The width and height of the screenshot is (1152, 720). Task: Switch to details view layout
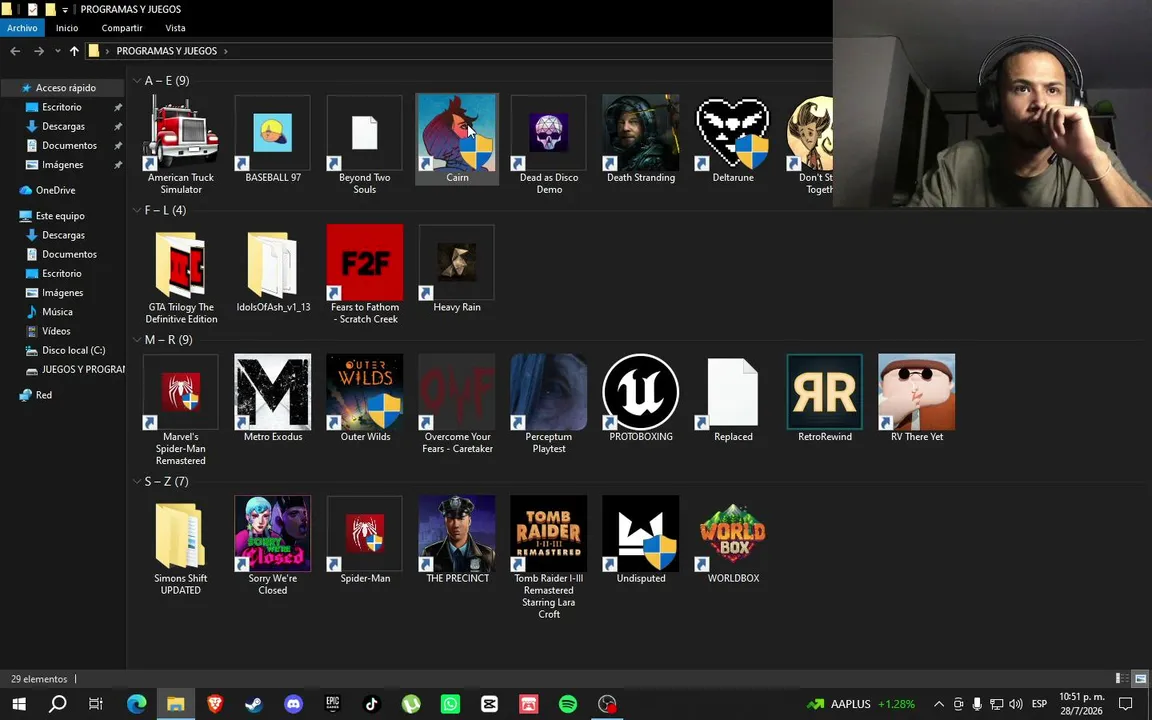pyautogui.click(x=1122, y=679)
